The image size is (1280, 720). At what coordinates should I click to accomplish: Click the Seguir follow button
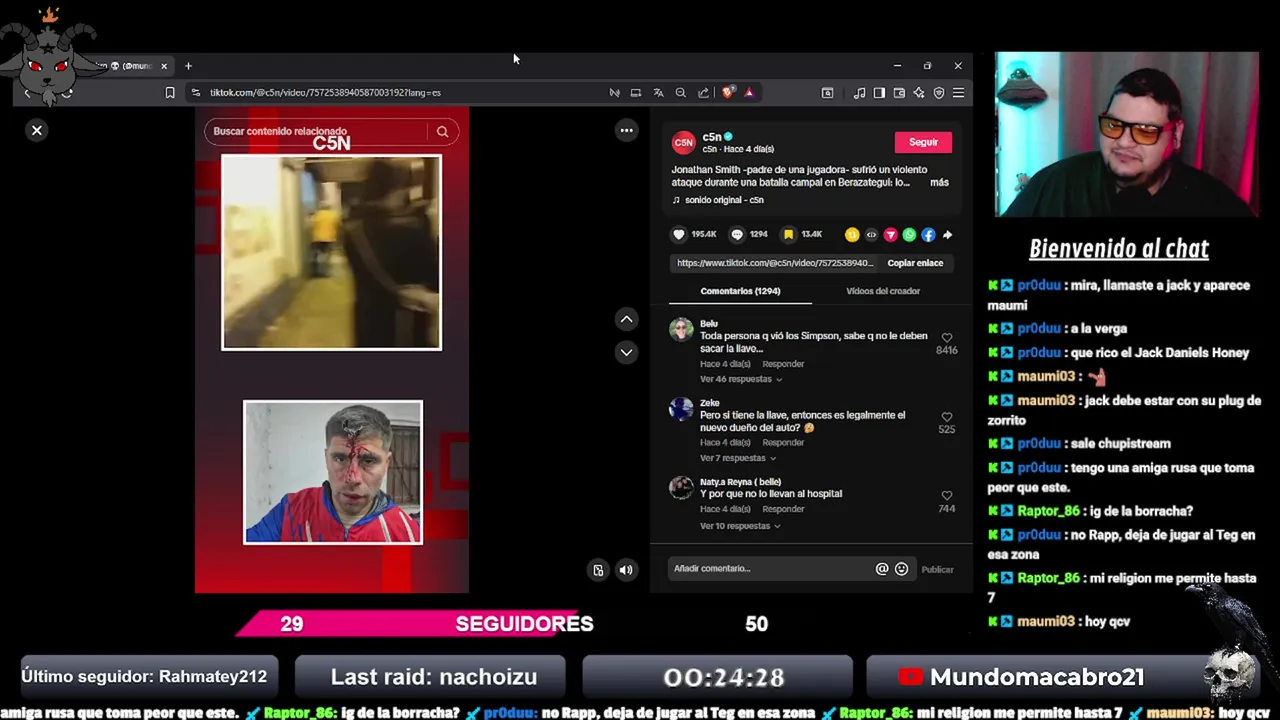click(923, 142)
